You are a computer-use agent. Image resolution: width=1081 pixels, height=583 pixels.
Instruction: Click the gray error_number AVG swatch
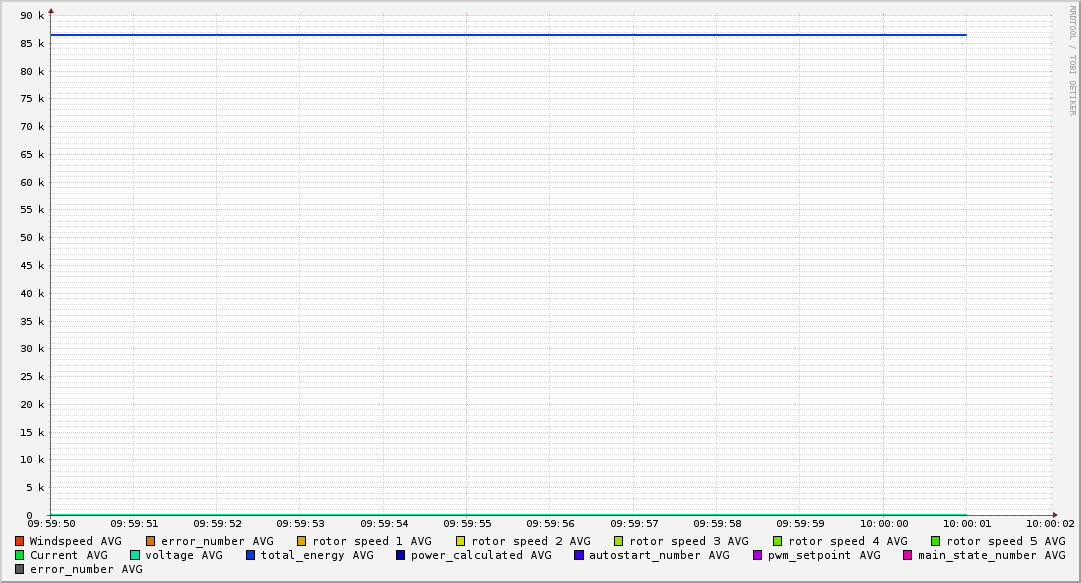tap(20, 569)
